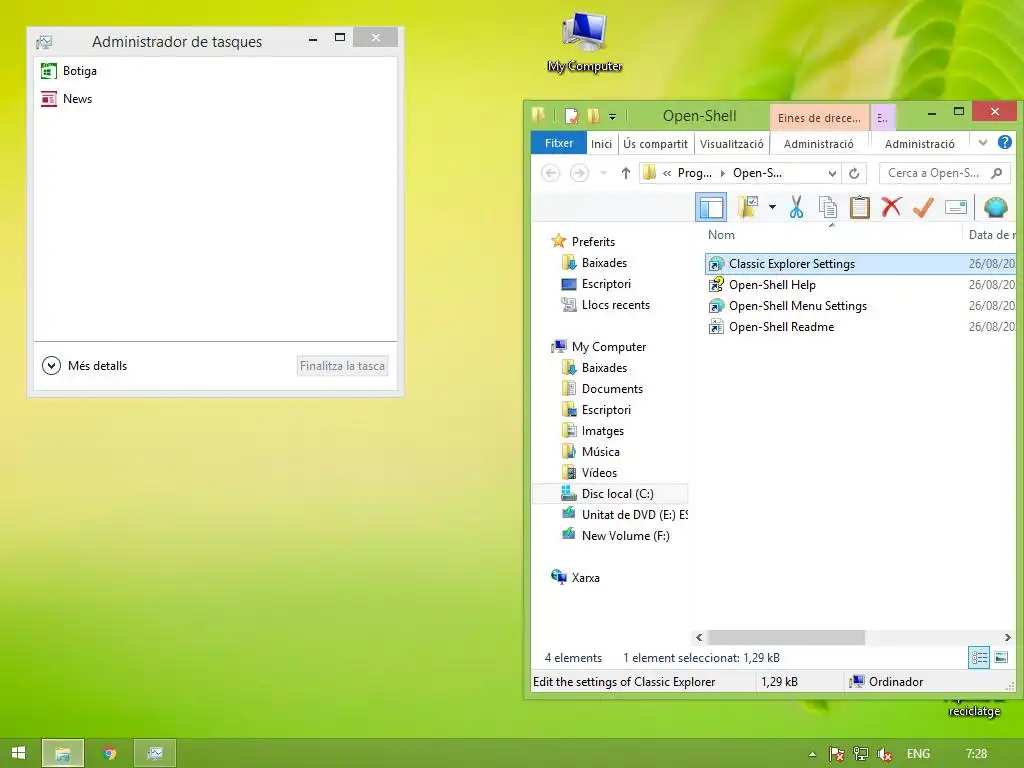
Task: Click the Refresh button in address bar
Action: [x=854, y=173]
